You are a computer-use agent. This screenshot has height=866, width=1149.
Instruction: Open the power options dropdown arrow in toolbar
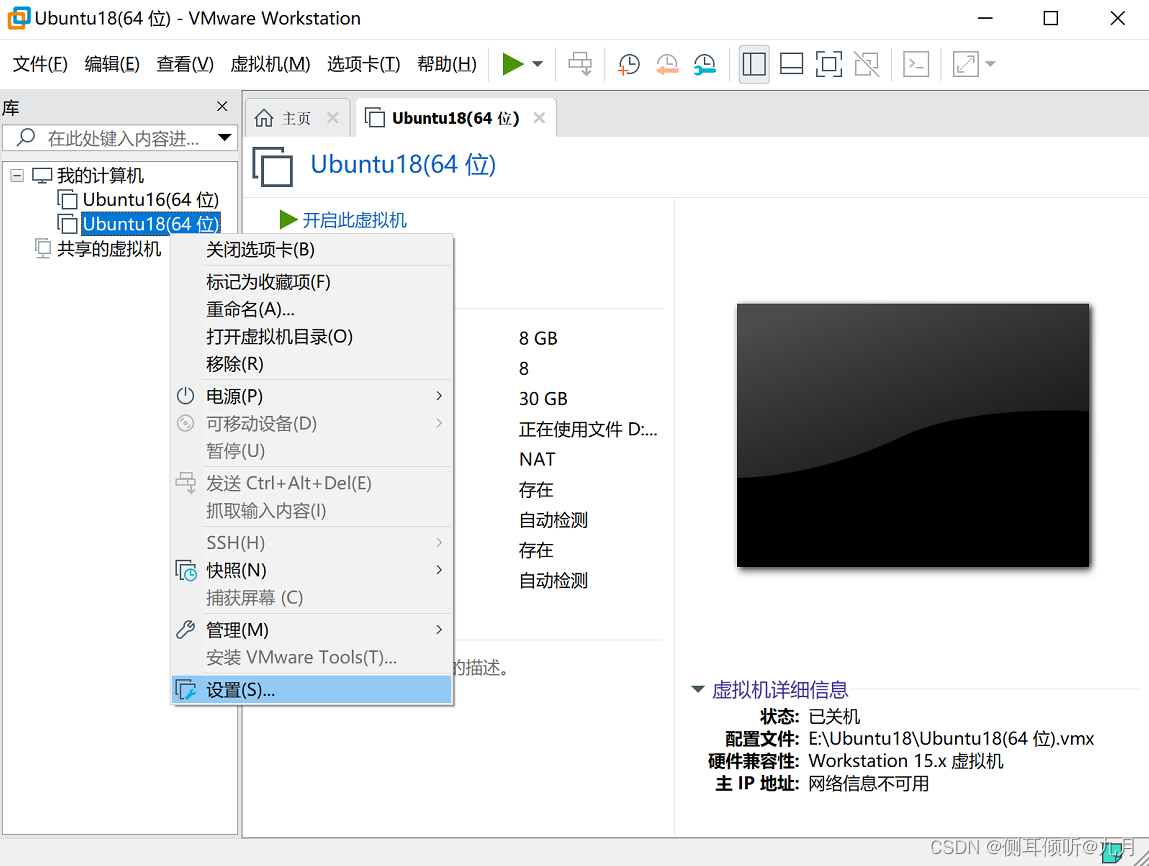click(x=537, y=64)
